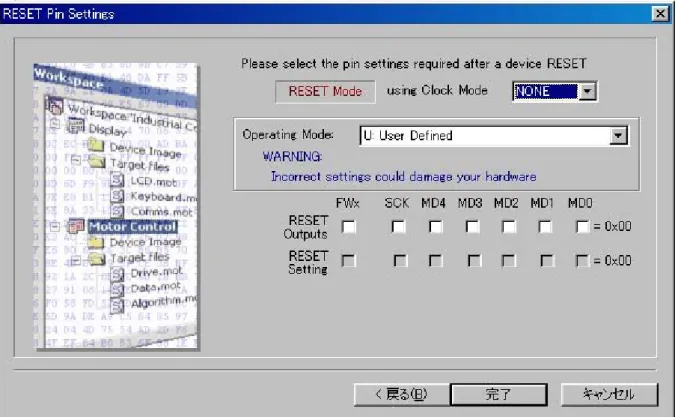The height and width of the screenshot is (417, 678).
Task: Click the MD2 column header
Action: [506, 203]
